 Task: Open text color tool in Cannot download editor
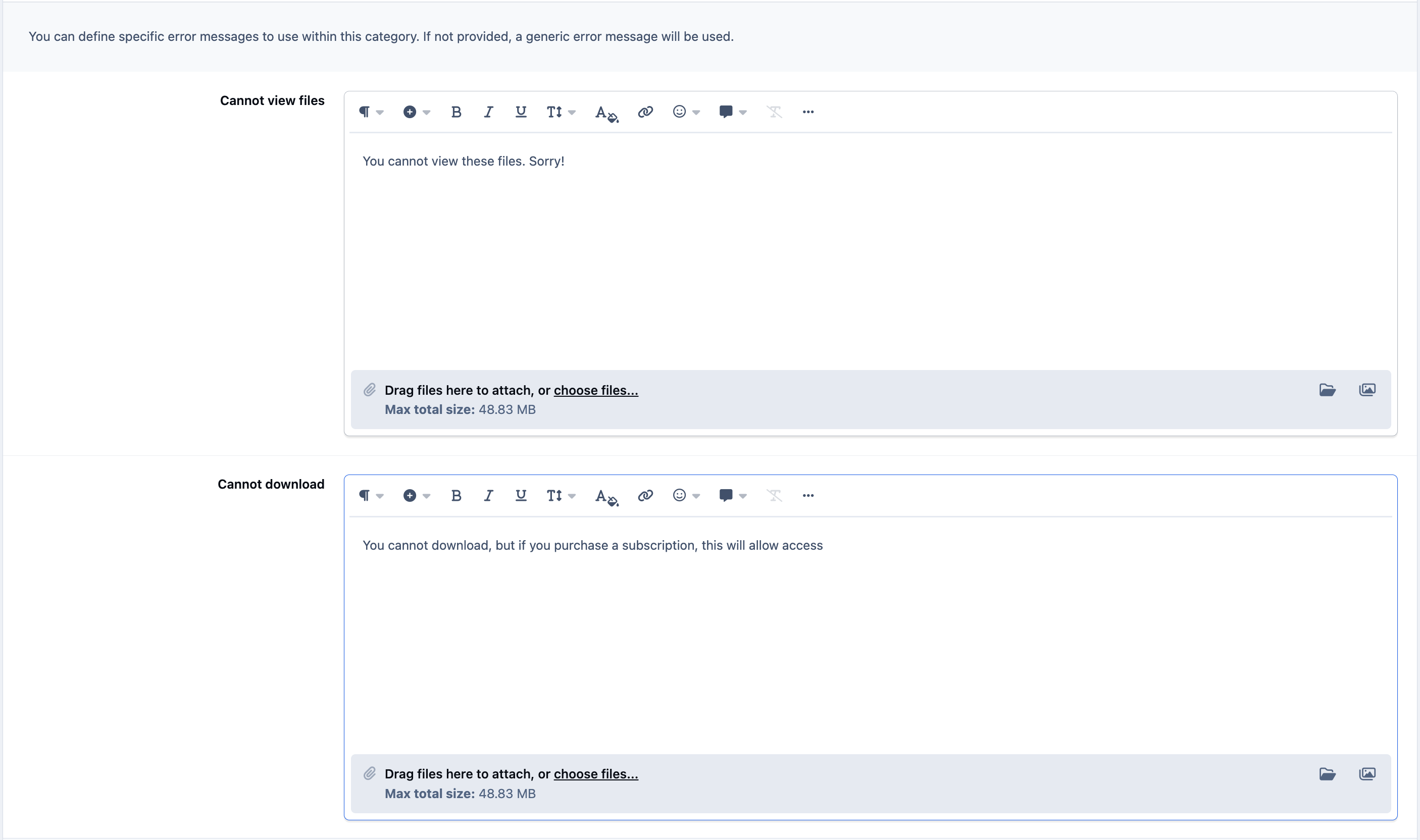coord(606,496)
